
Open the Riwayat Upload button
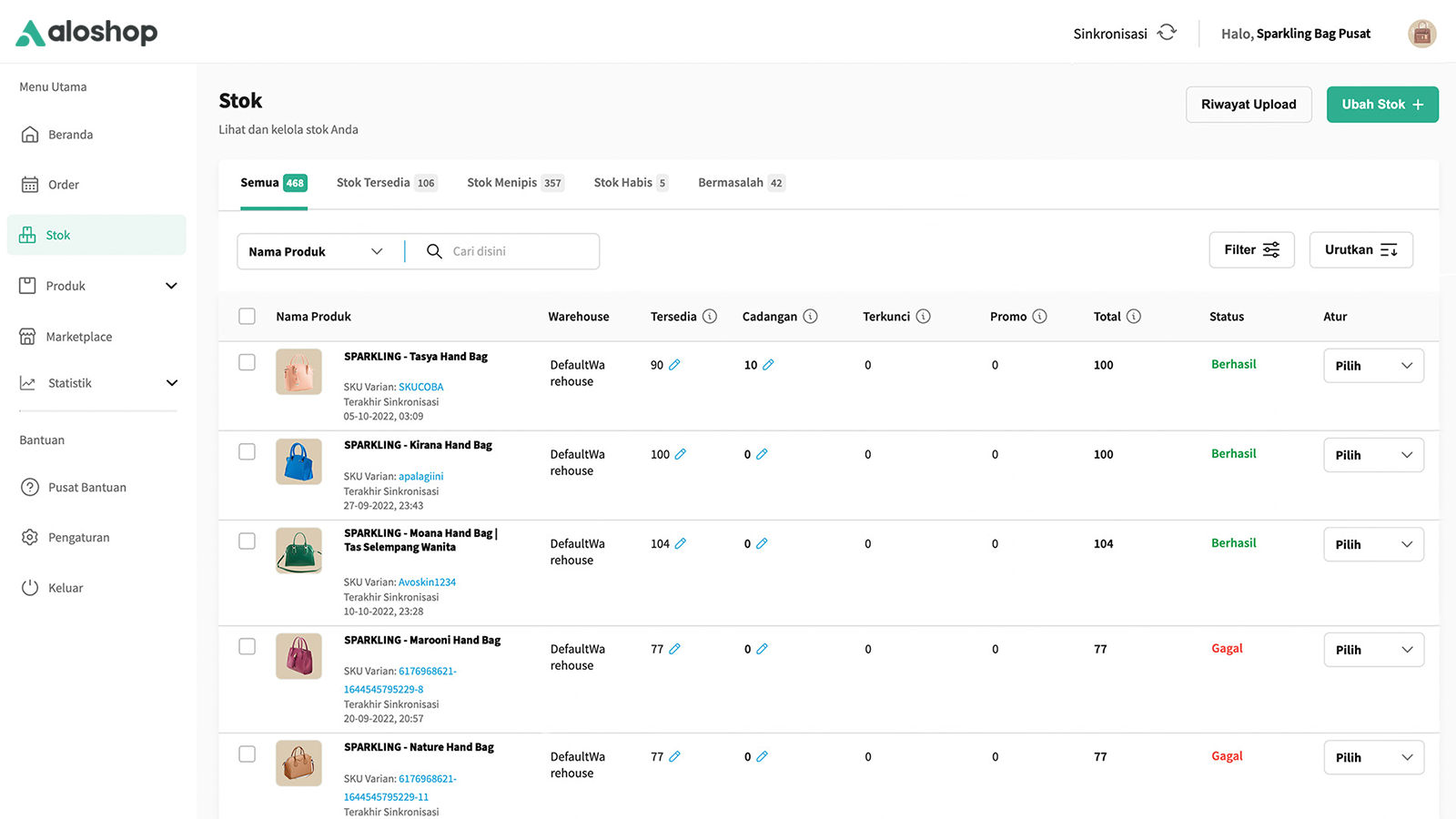(x=1248, y=105)
